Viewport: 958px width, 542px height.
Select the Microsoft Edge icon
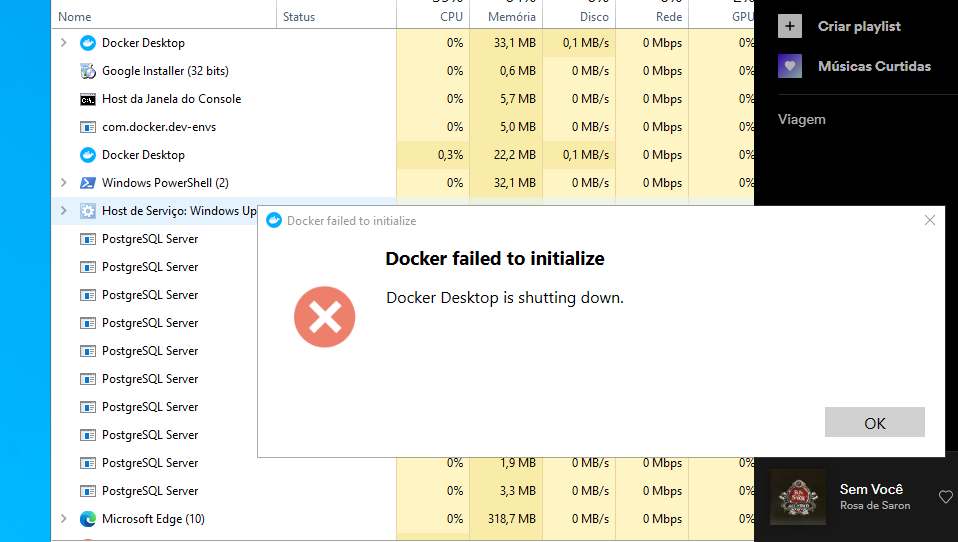[88, 519]
